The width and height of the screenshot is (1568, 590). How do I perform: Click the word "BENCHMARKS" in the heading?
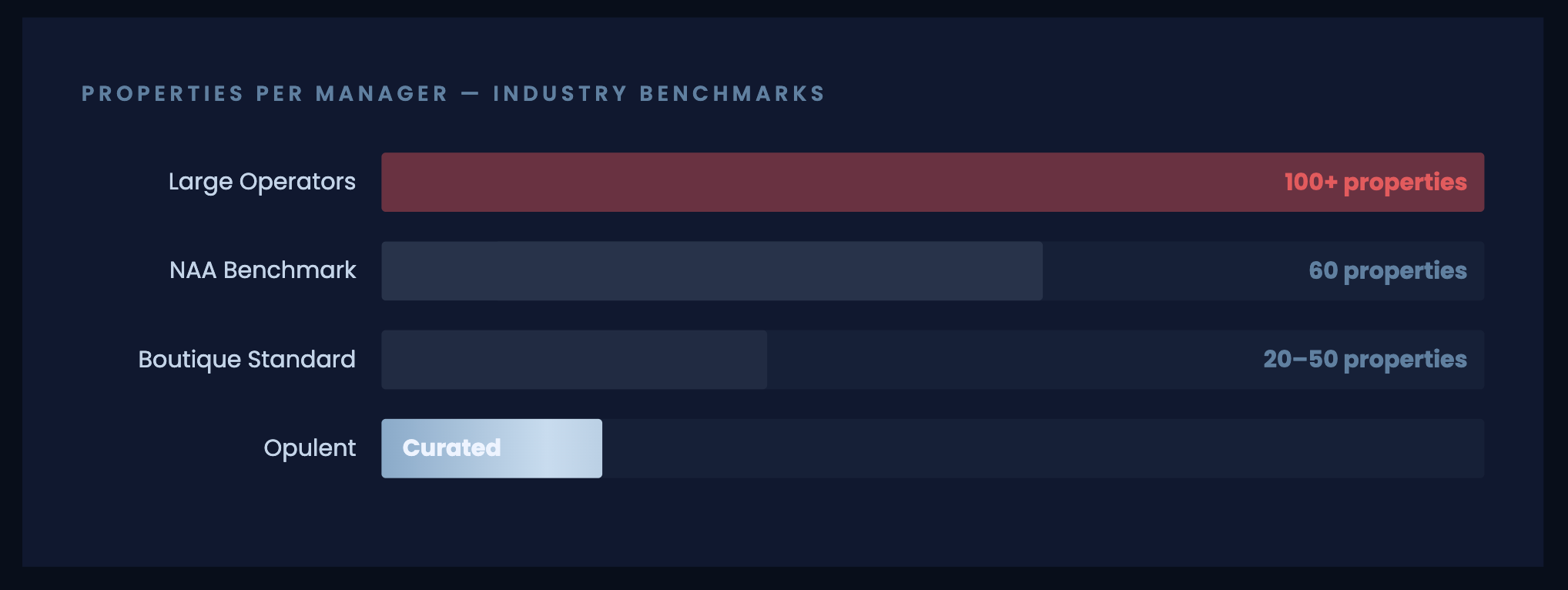click(x=732, y=94)
